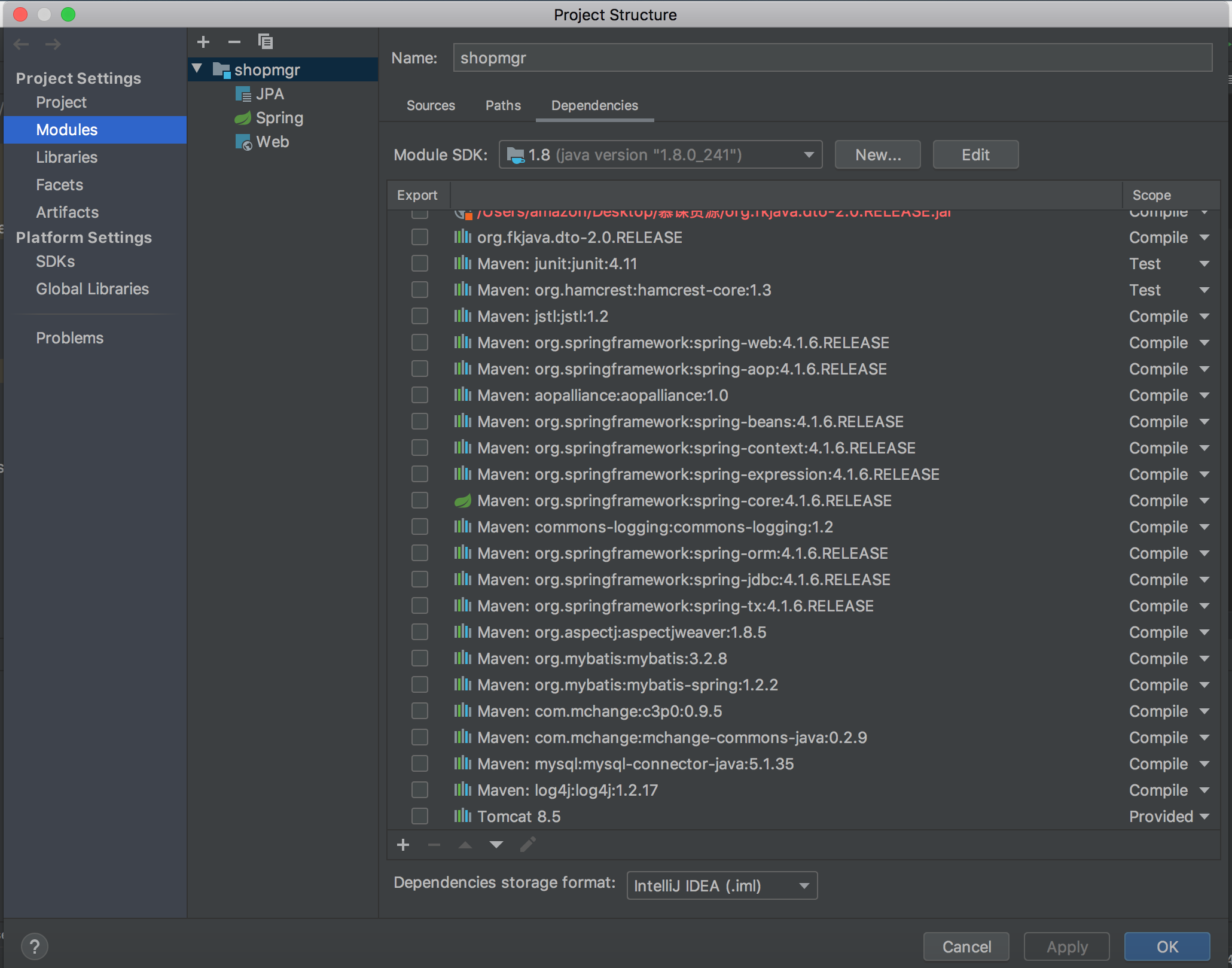Viewport: 1232px width, 968px height.
Task: Open Libraries in Project Settings
Action: tap(66, 157)
